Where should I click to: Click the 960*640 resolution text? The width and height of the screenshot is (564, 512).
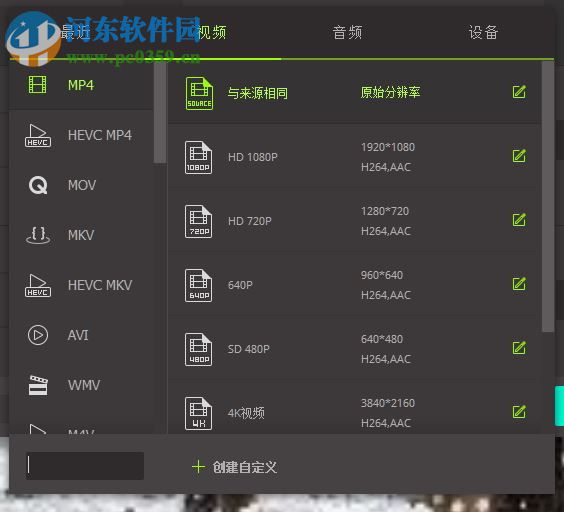click(382, 275)
